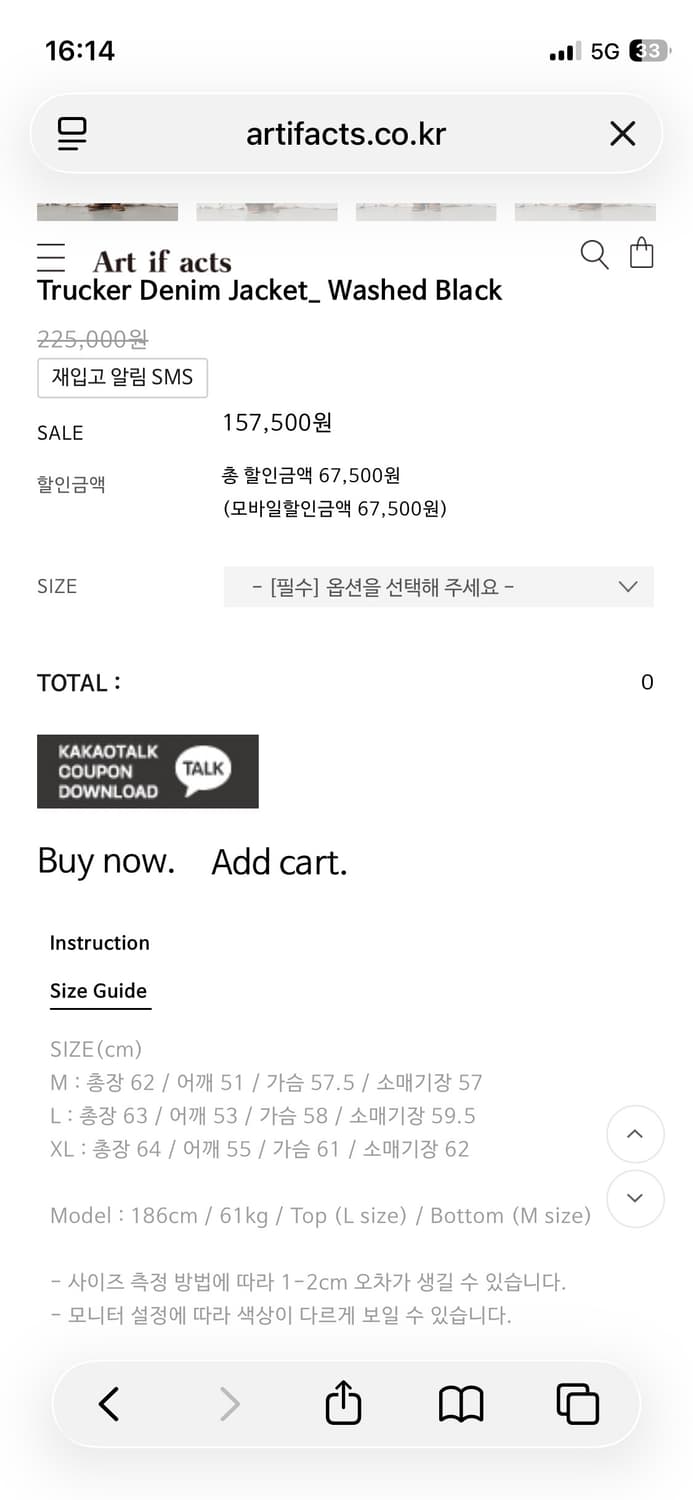Download the KakaoTalk coupon banner
Image resolution: width=693 pixels, height=1500 pixels.
[x=147, y=771]
